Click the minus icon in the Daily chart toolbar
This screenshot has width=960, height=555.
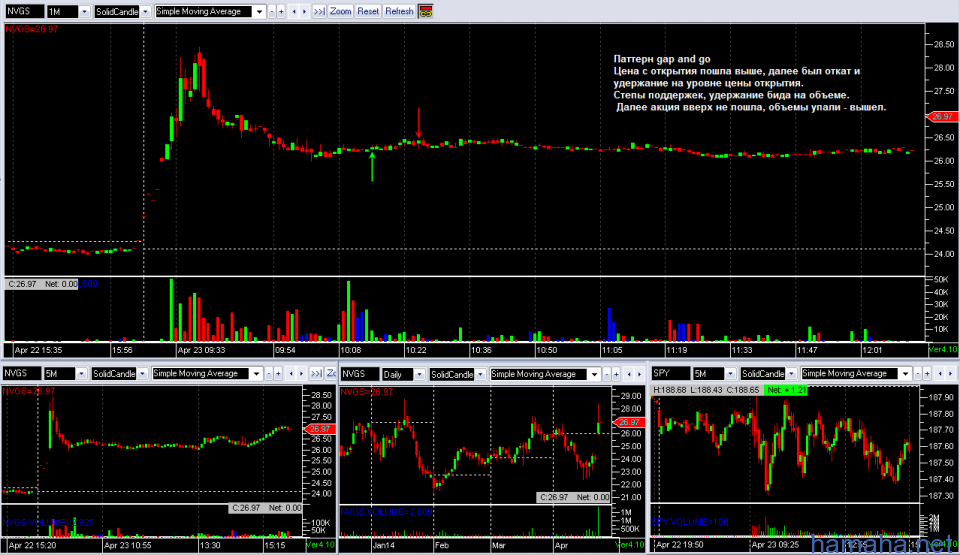click(607, 374)
